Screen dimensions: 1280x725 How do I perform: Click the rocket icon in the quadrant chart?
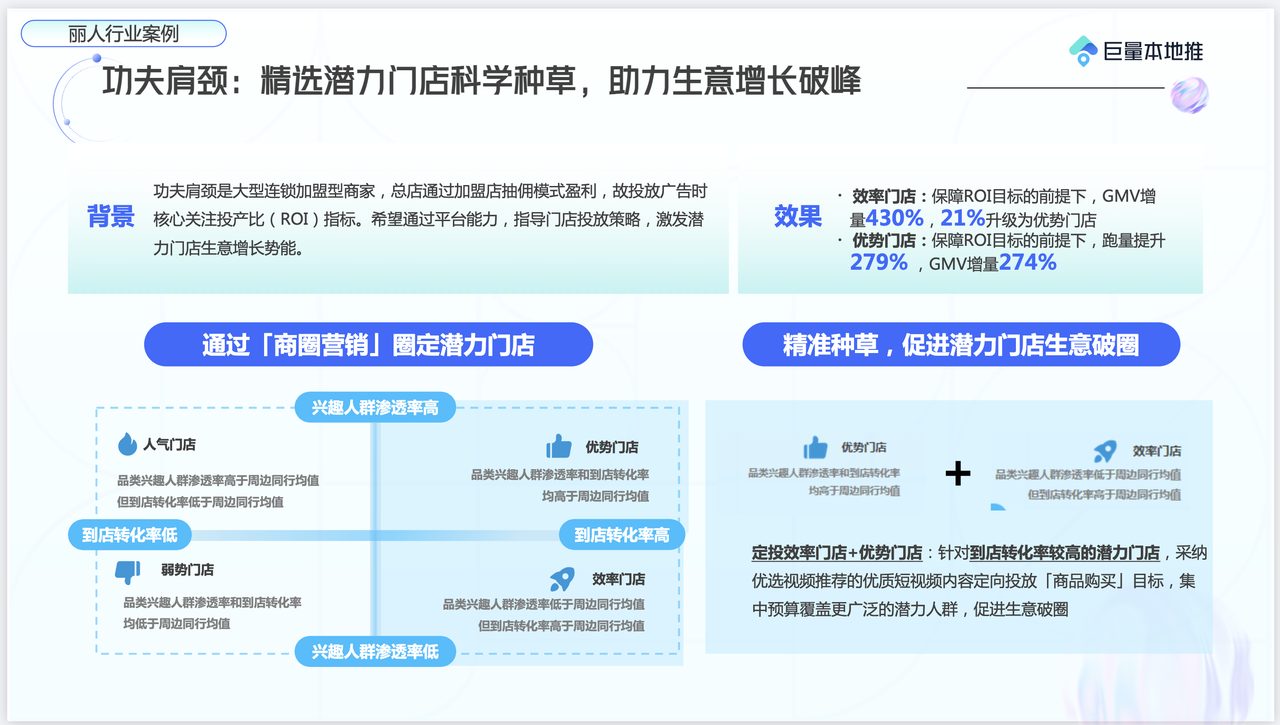pyautogui.click(x=562, y=579)
